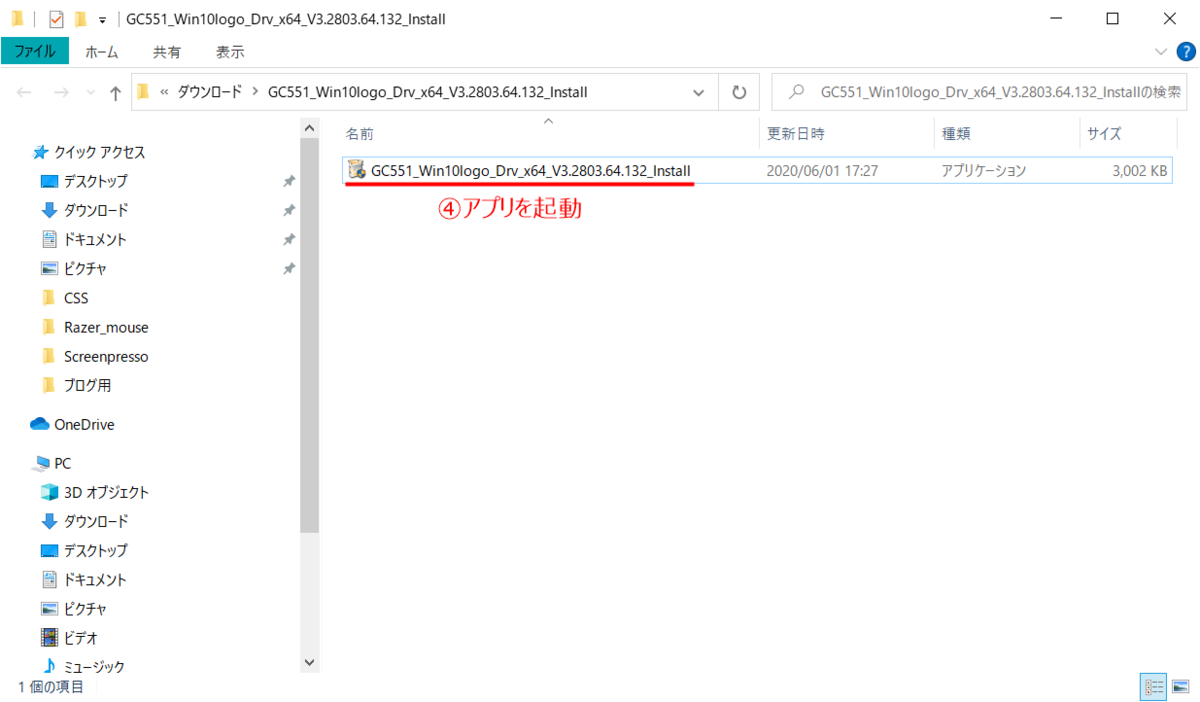Image resolution: width=1200 pixels, height=702 pixels.
Task: Select PC in the navigation pane
Action: point(62,463)
